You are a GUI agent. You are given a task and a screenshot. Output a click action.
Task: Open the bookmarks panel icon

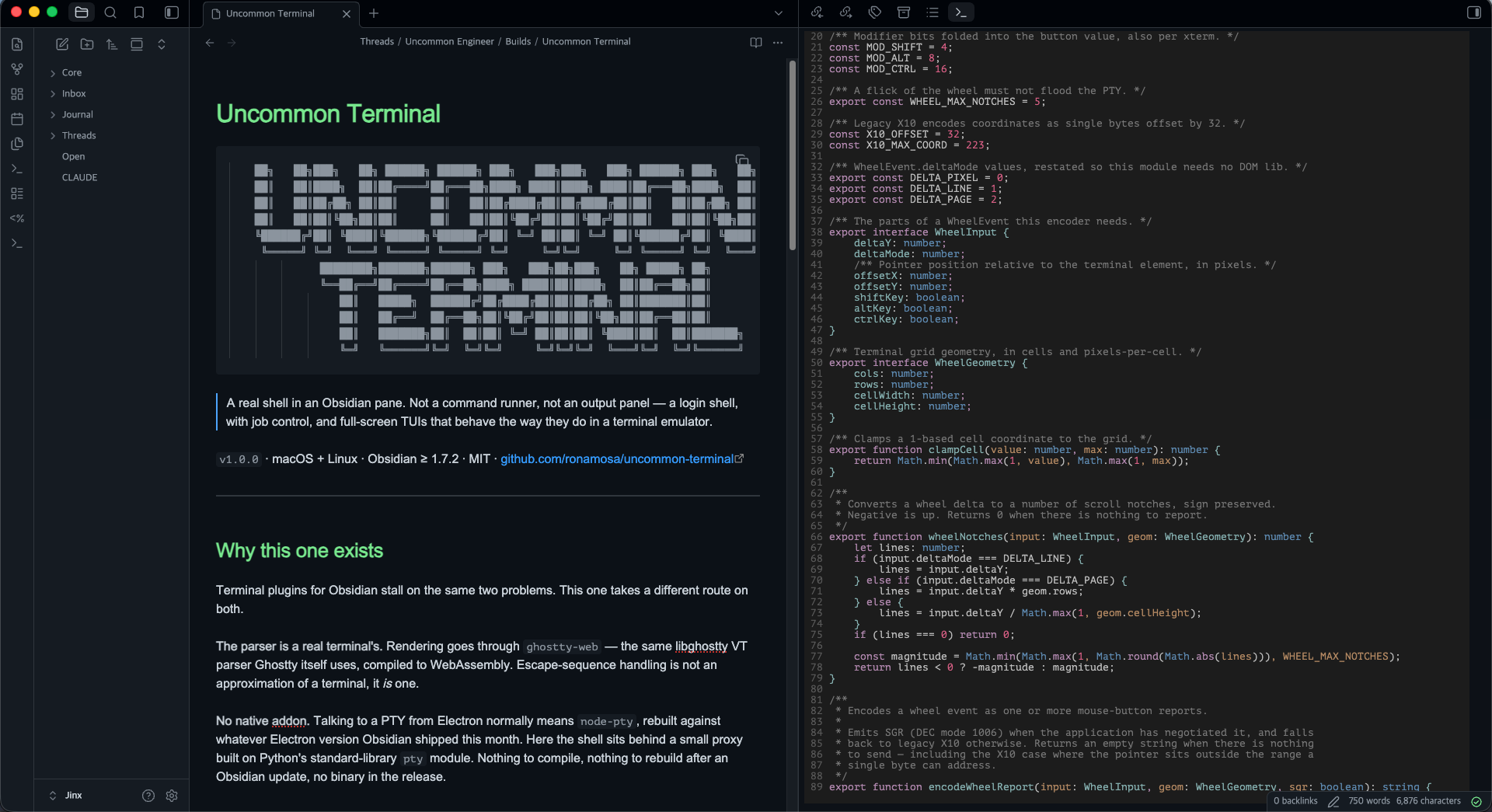pyautogui.click(x=139, y=12)
